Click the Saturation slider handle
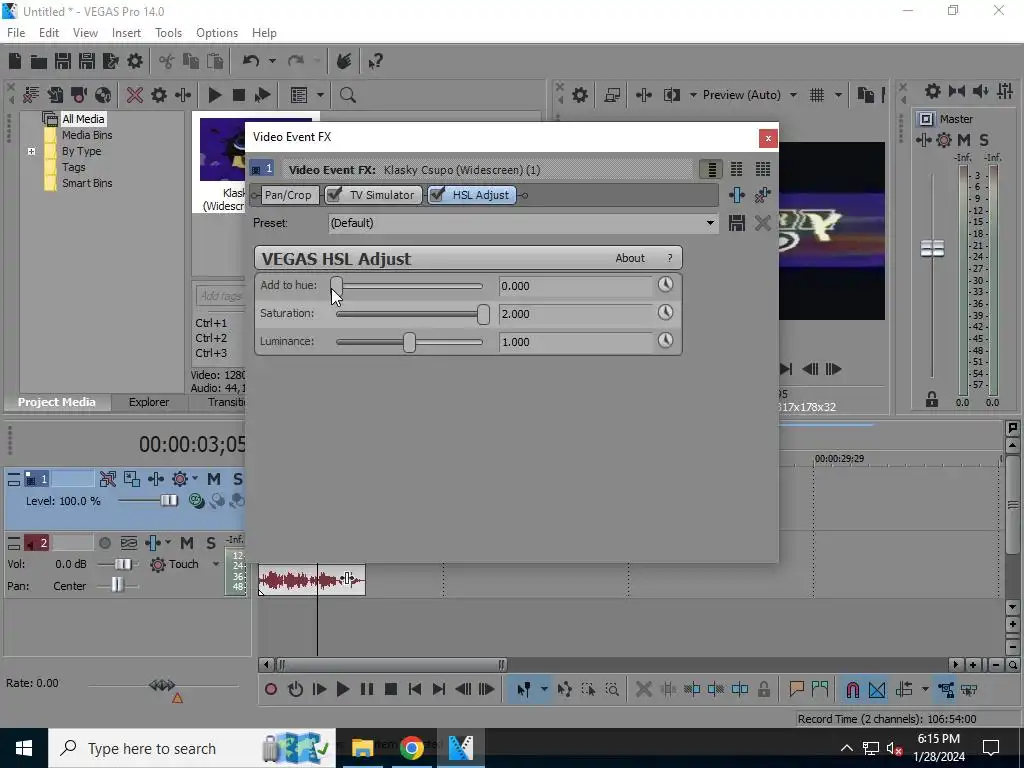1024x768 pixels. (483, 314)
